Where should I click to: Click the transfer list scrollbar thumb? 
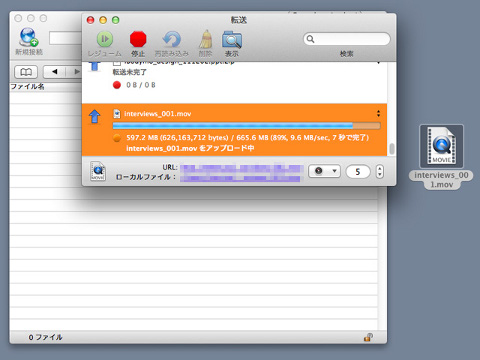[392, 149]
